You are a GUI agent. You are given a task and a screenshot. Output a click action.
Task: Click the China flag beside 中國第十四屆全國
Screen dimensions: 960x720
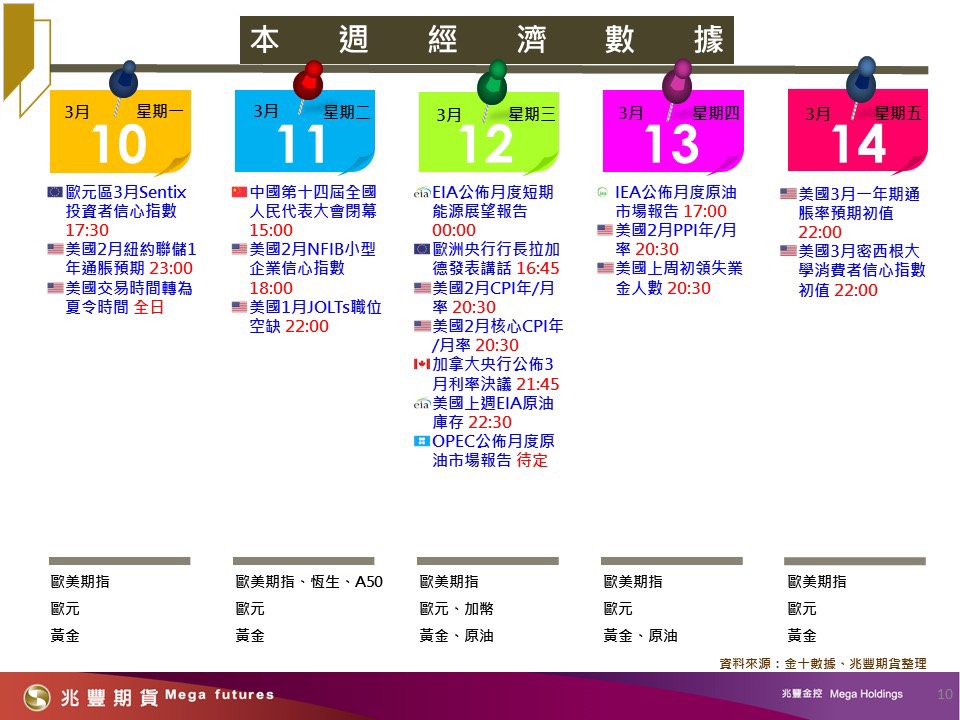tap(239, 191)
